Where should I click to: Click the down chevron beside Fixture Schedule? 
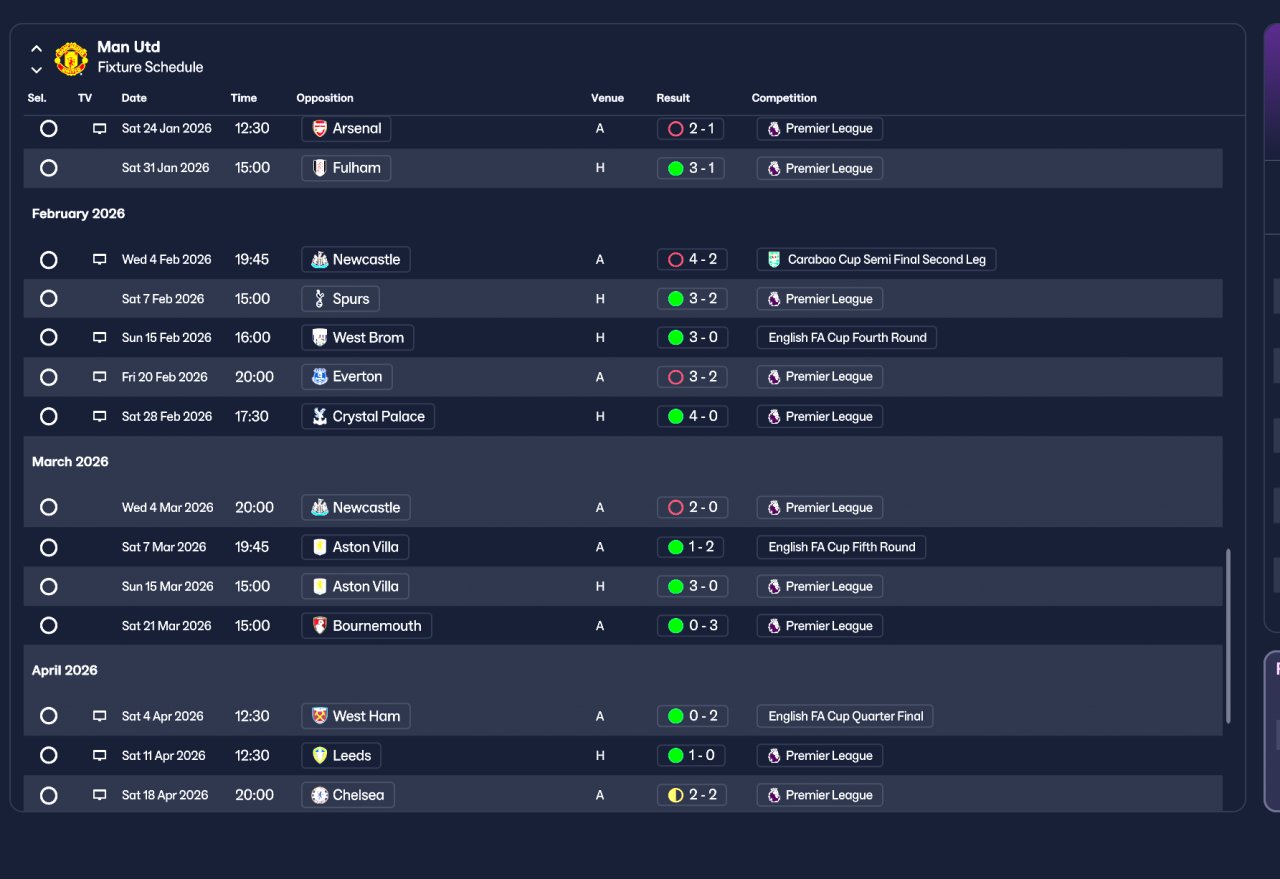point(36,70)
